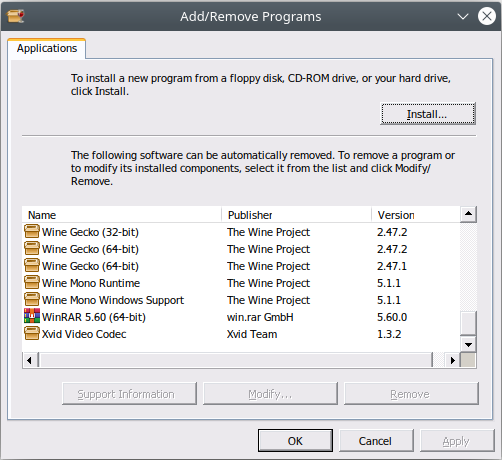
Task: Switch to the Applications tab
Action: coord(47,49)
